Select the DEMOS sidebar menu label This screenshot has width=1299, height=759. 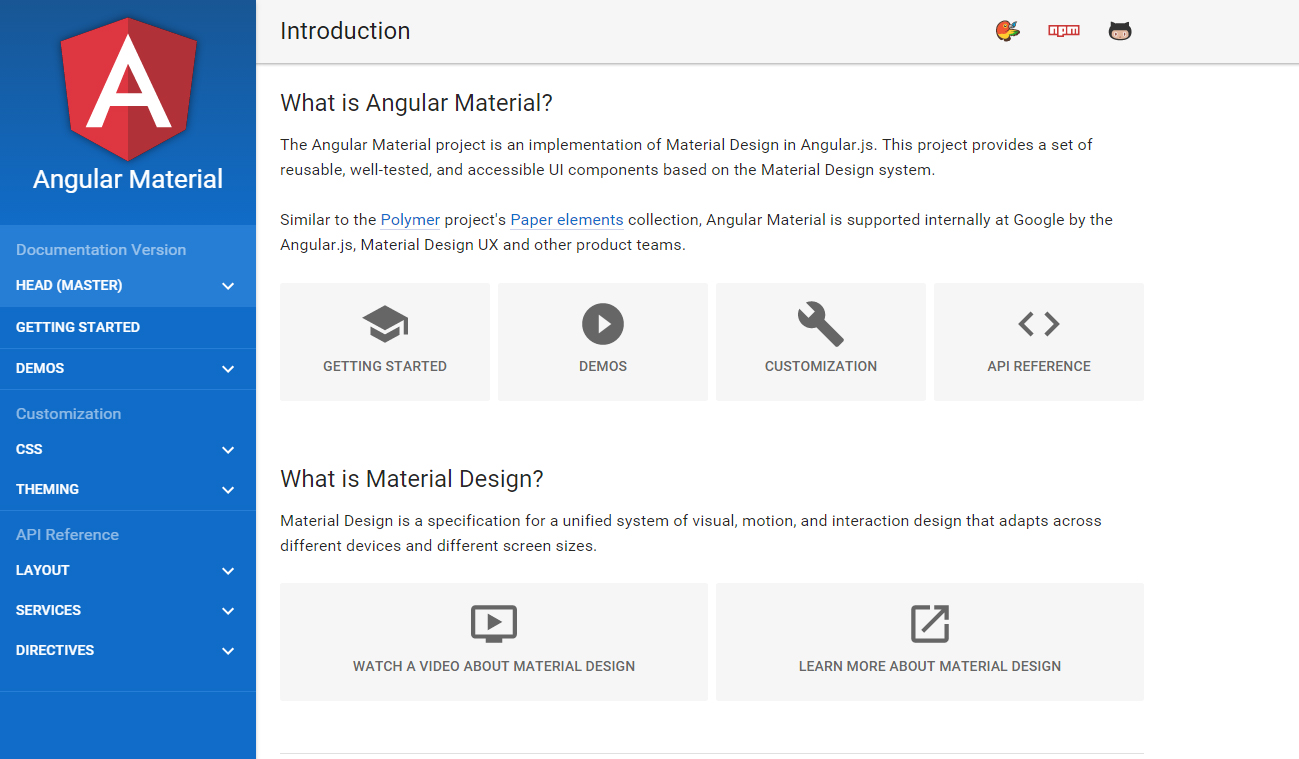[40, 368]
